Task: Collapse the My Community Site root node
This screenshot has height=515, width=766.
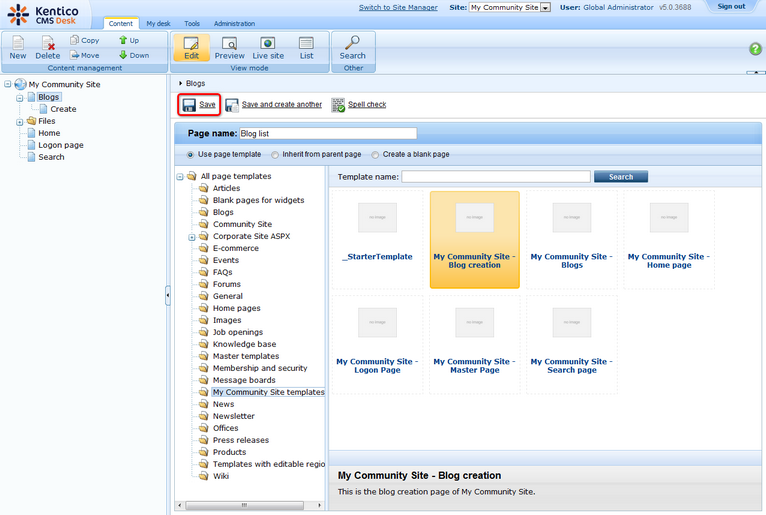Action: 7,84
